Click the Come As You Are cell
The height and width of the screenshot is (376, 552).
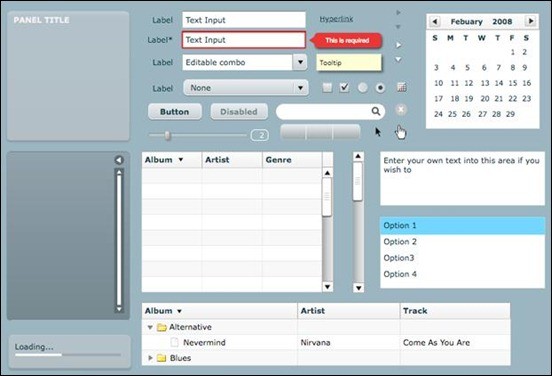click(x=436, y=343)
